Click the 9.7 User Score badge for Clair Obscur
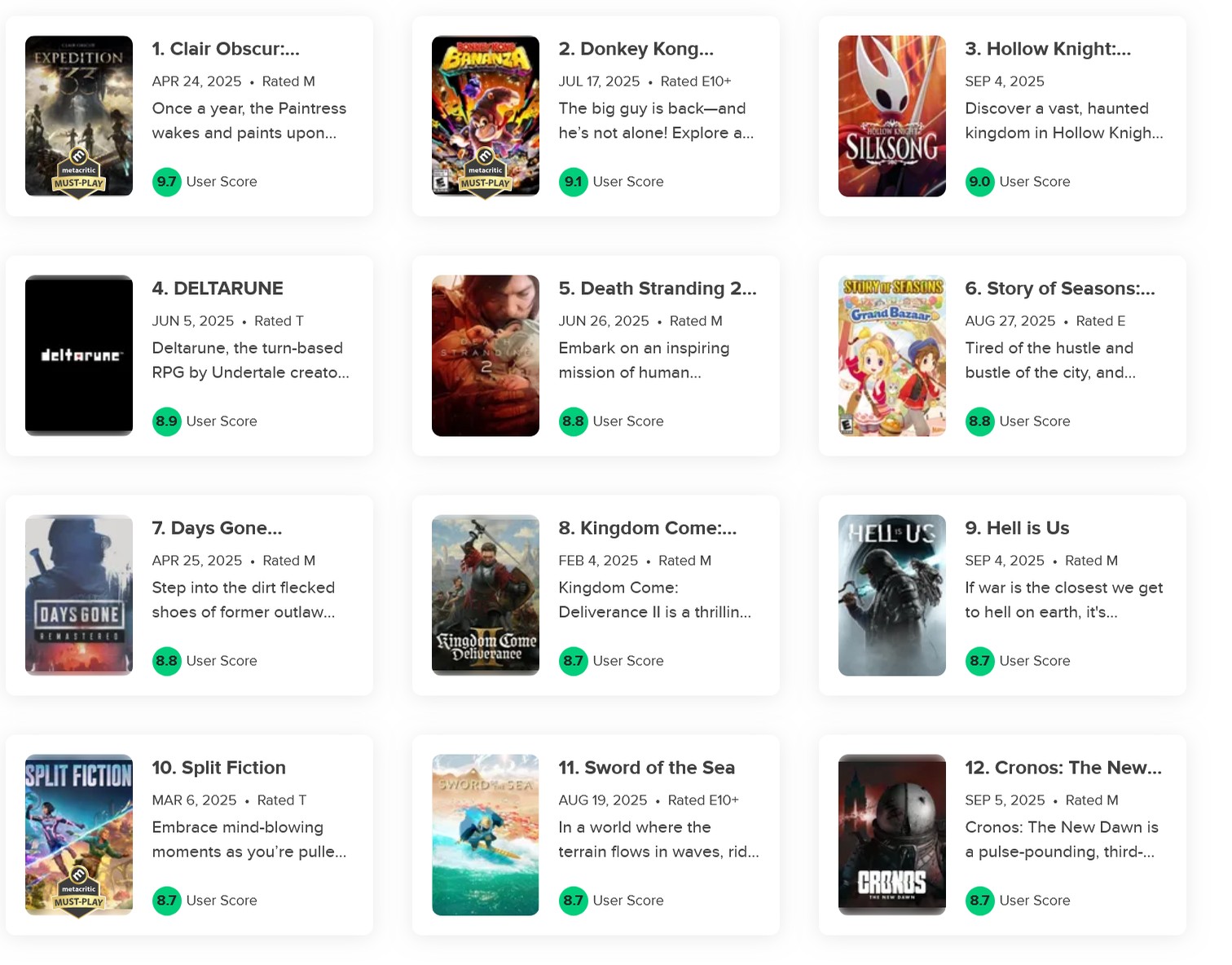1232x965 pixels. click(x=166, y=182)
